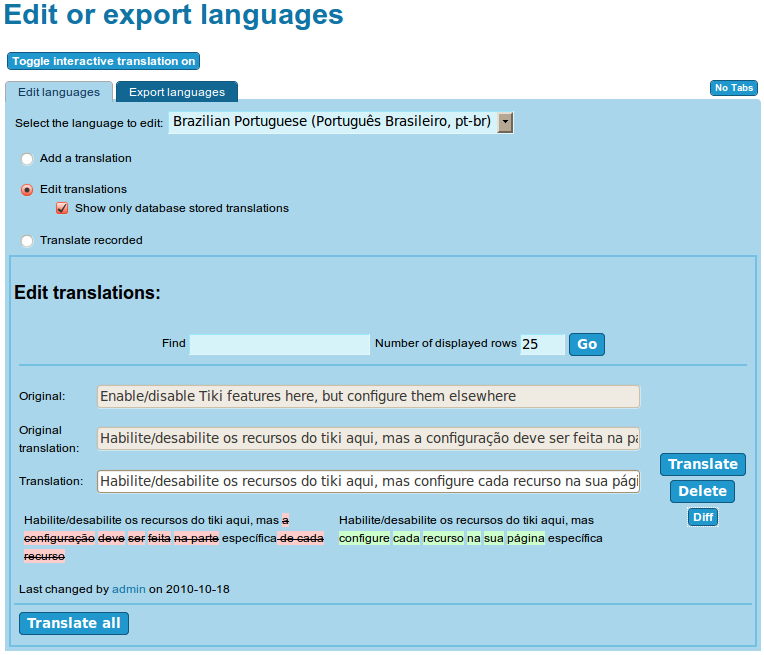Select the Edit translations radio option
Image resolution: width=764 pixels, height=655 pixels.
click(27, 190)
